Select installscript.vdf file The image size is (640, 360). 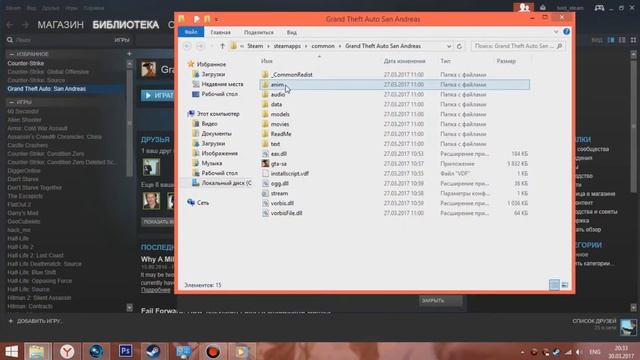pyautogui.click(x=290, y=173)
